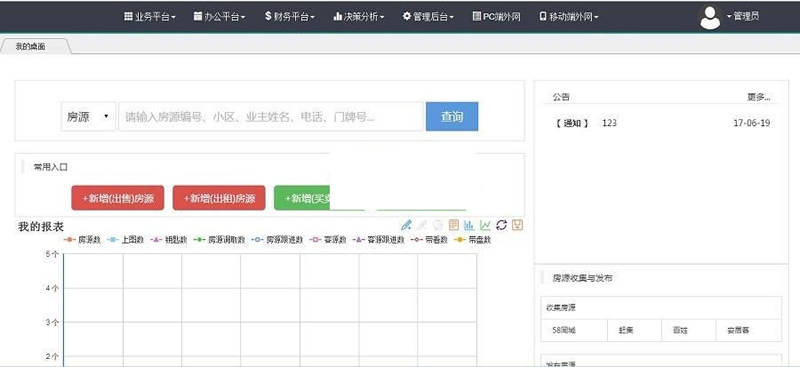Click the +新增(出租)房源 button
This screenshot has height=367, width=800.
(x=219, y=198)
